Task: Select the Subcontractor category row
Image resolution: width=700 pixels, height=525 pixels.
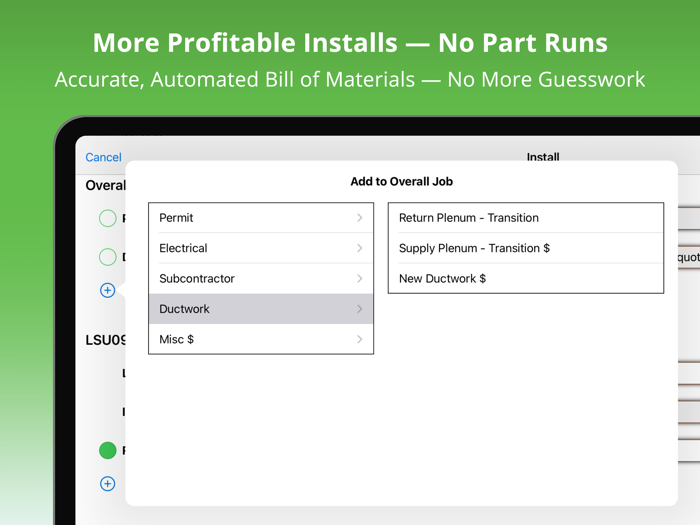Action: [261, 279]
